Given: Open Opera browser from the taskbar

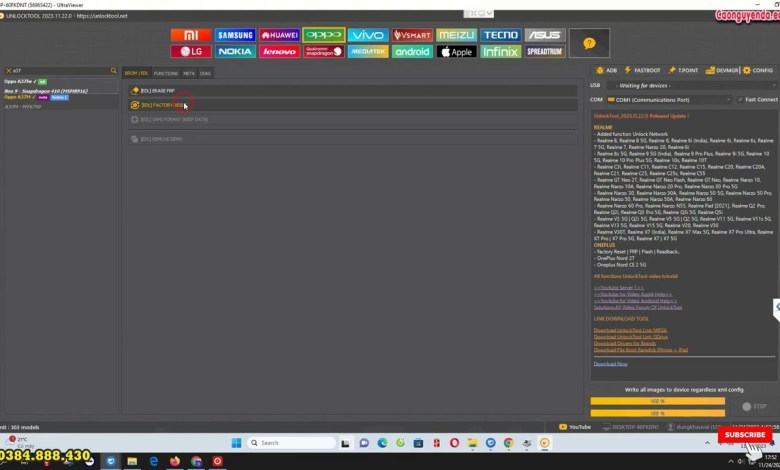Looking at the screenshot, I should (454, 443).
